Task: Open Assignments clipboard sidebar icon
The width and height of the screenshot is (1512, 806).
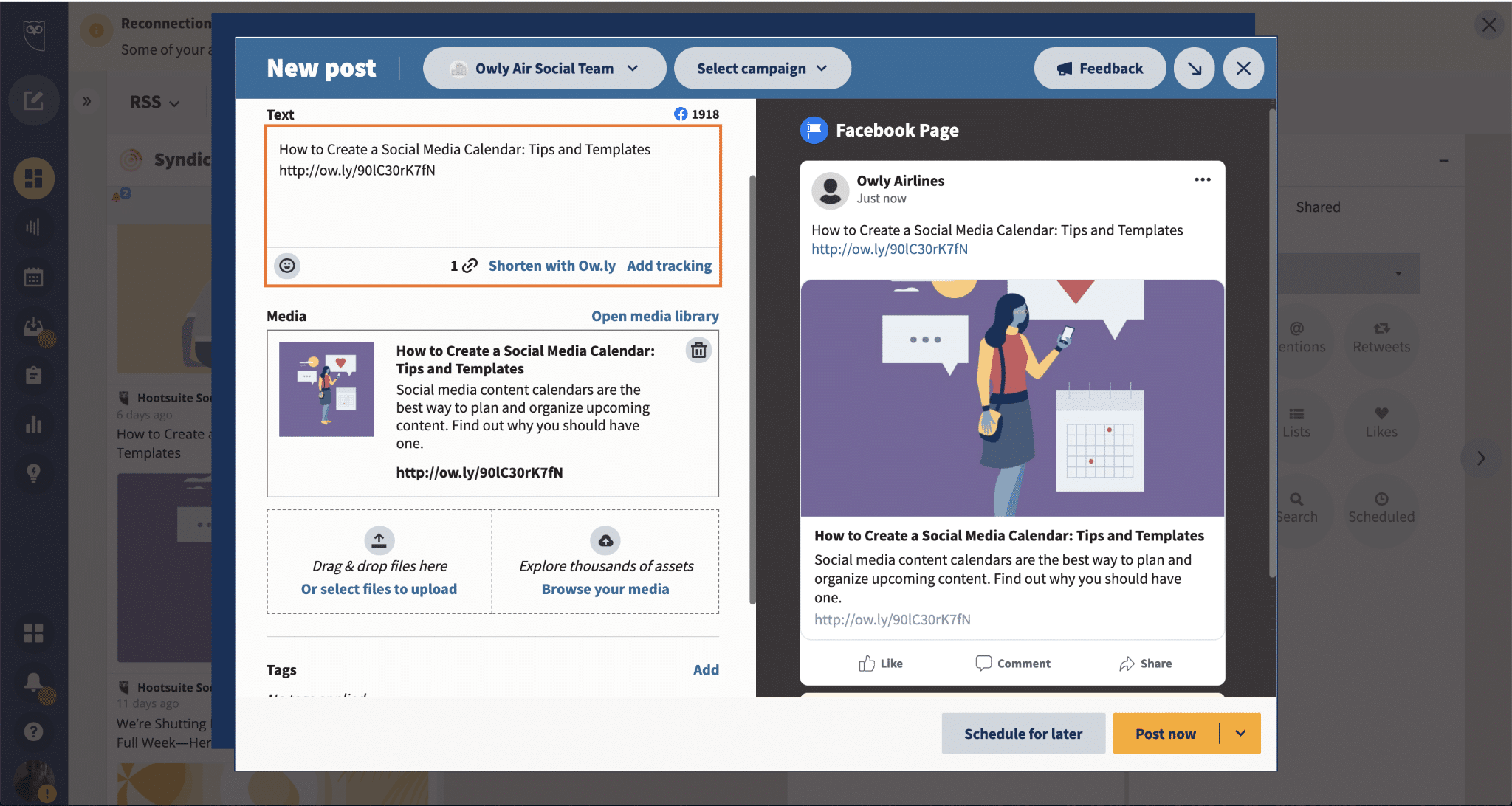Action: [34, 376]
